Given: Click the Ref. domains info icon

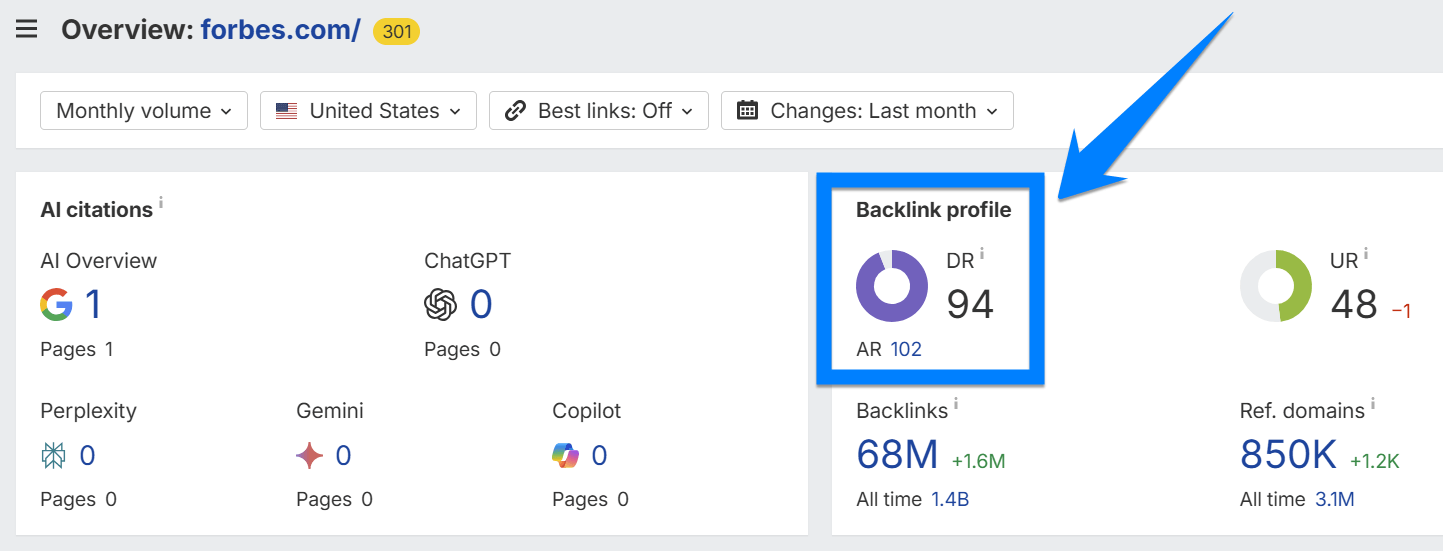Looking at the screenshot, I should pos(1373,404).
